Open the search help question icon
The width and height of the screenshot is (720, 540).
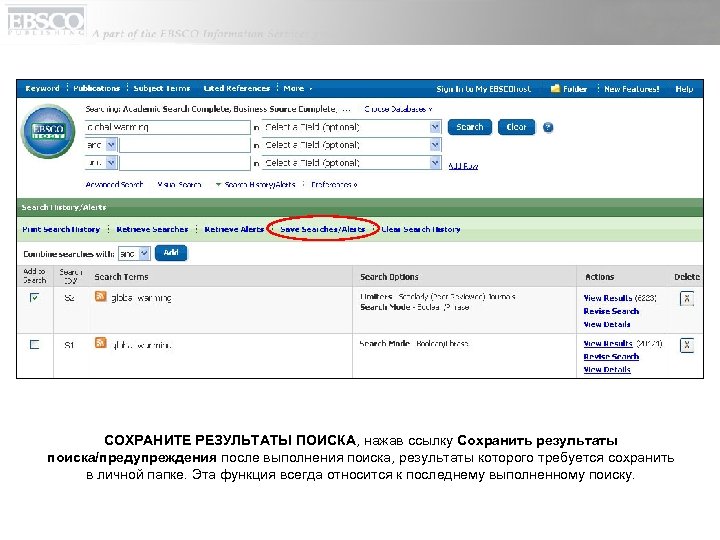(548, 128)
